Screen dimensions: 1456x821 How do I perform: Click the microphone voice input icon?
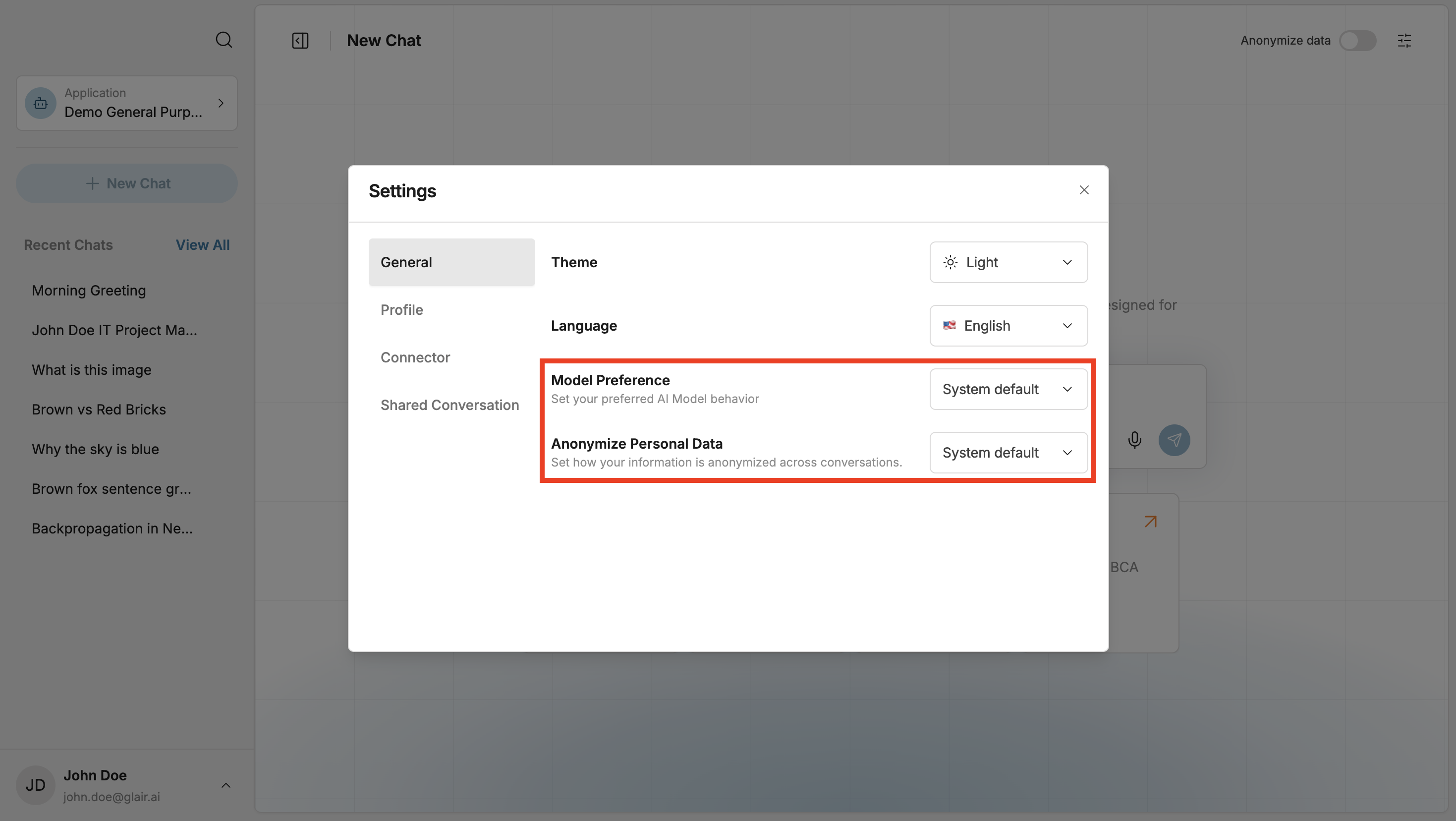[x=1134, y=440]
